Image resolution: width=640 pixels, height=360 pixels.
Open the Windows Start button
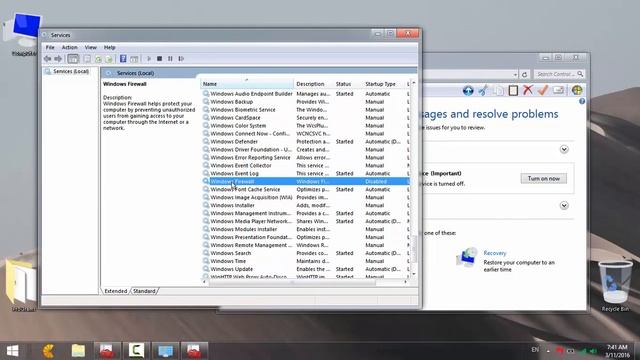(x=13, y=351)
